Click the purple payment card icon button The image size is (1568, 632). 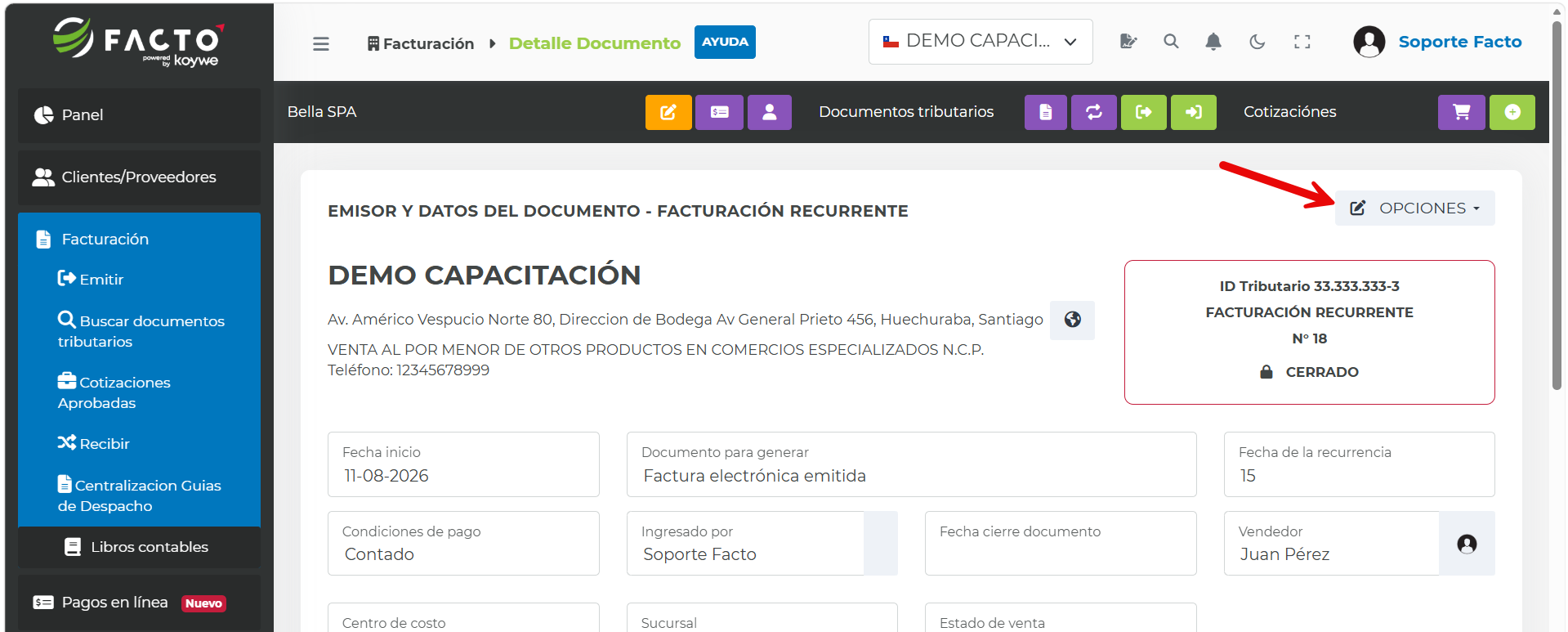pos(719,112)
